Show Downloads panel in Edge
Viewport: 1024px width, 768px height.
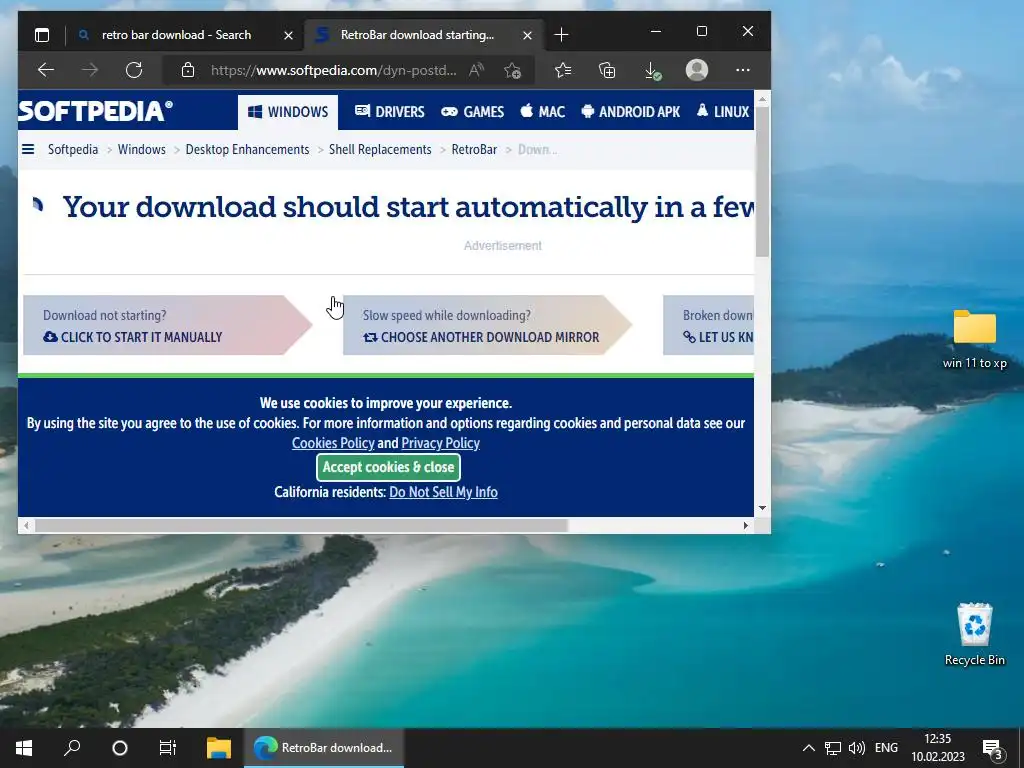[652, 70]
